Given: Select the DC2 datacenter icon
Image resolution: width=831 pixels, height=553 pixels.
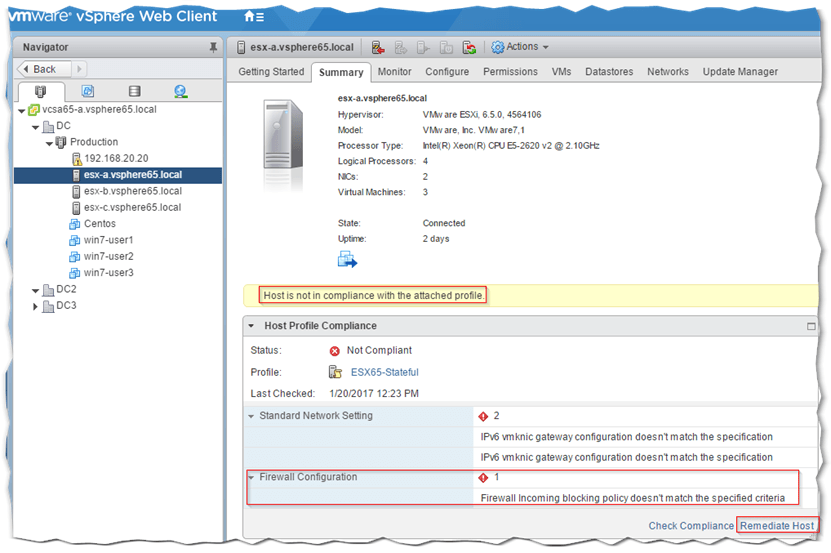Looking at the screenshot, I should coord(48,290).
